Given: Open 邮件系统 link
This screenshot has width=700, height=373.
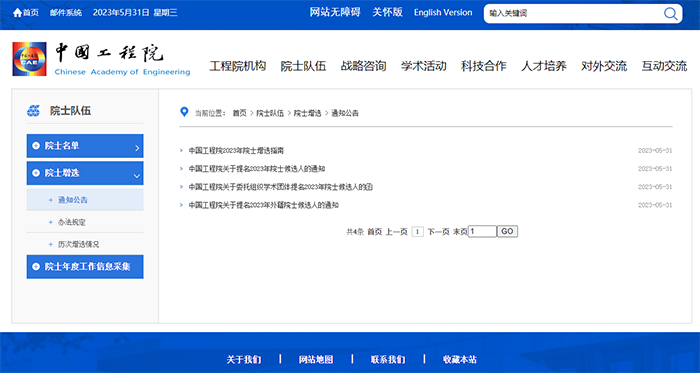Looking at the screenshot, I should (x=66, y=13).
